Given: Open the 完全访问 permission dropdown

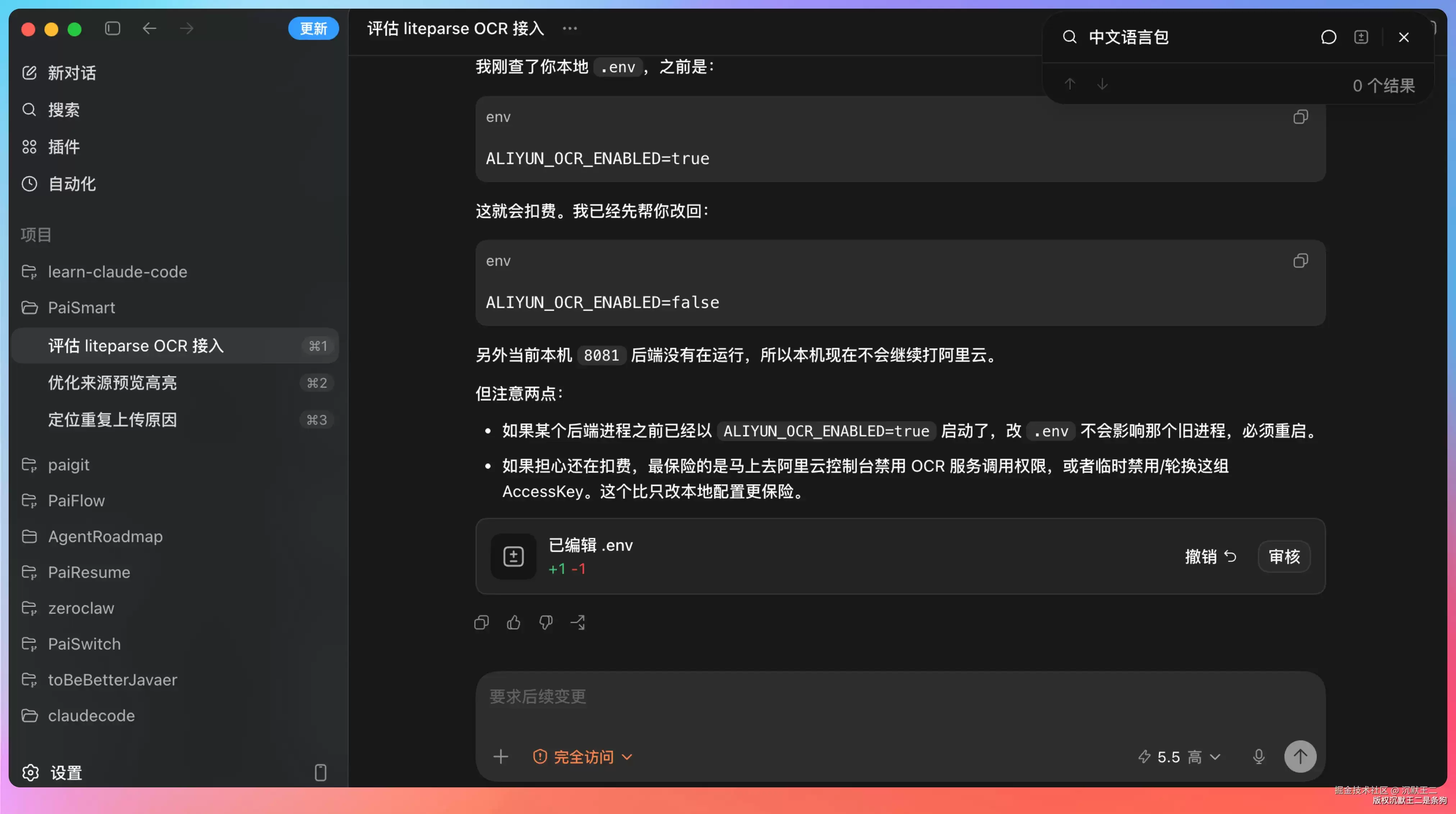Looking at the screenshot, I should [x=582, y=757].
